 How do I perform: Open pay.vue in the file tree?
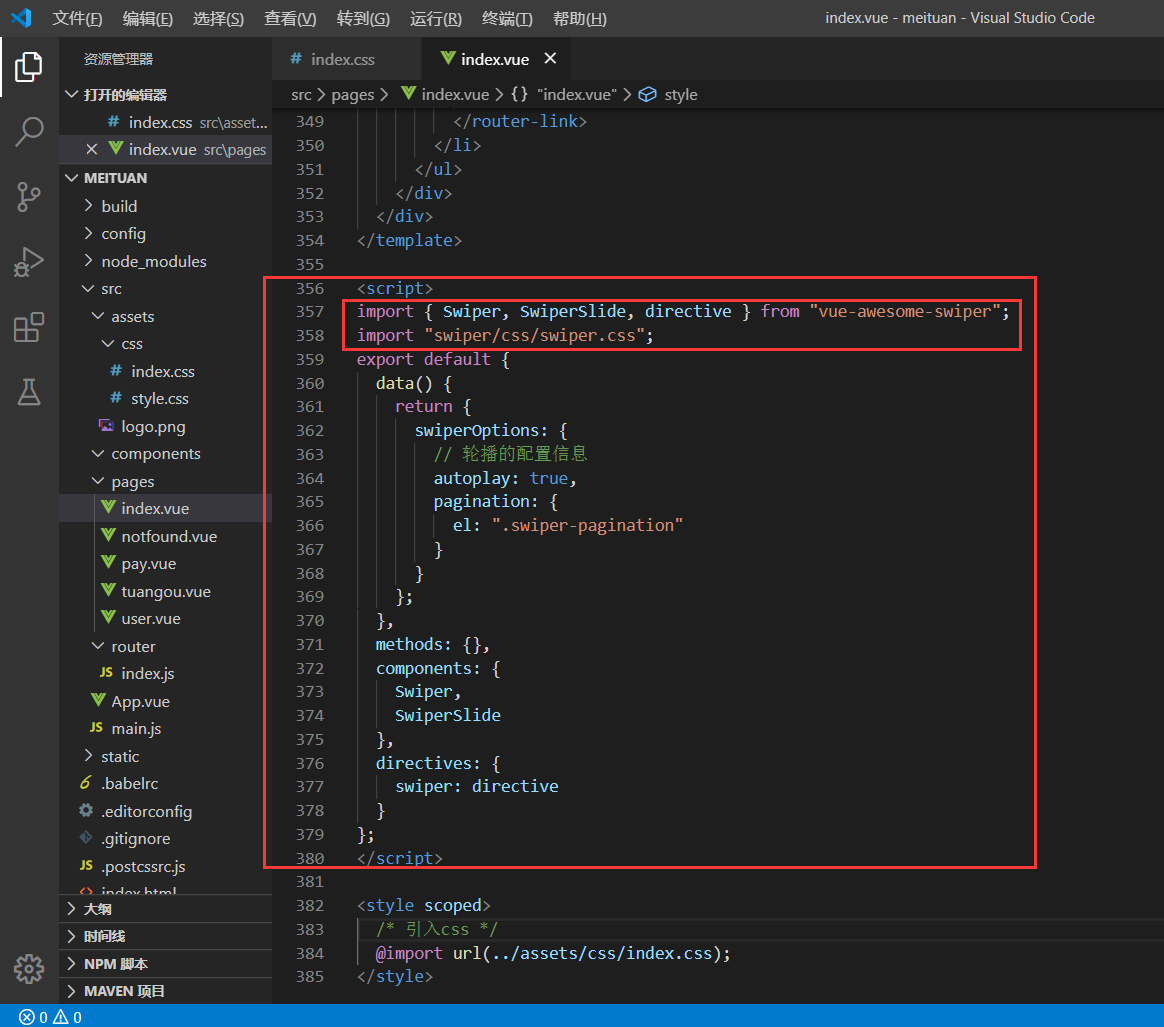coord(166,564)
